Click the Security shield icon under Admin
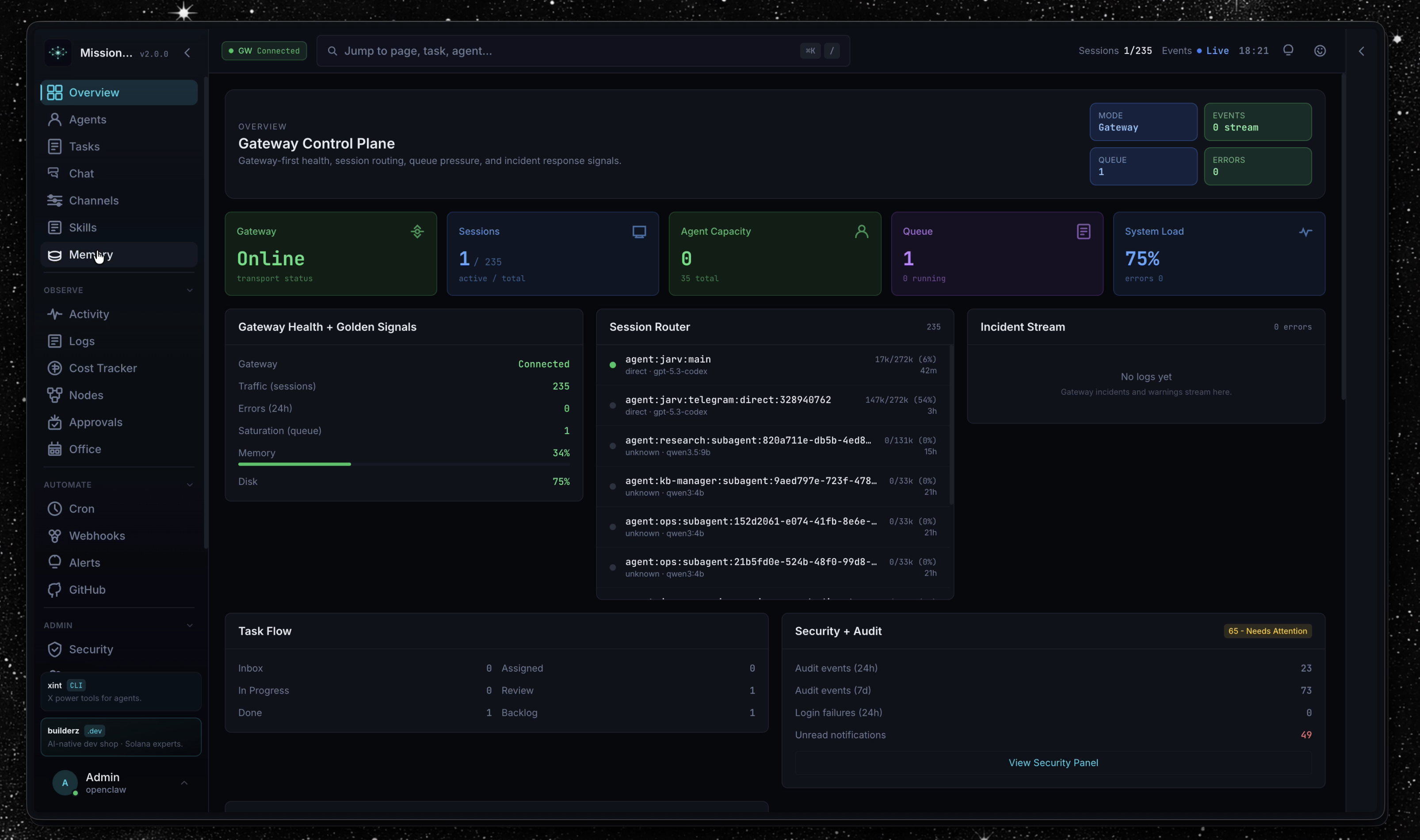 coord(54,649)
